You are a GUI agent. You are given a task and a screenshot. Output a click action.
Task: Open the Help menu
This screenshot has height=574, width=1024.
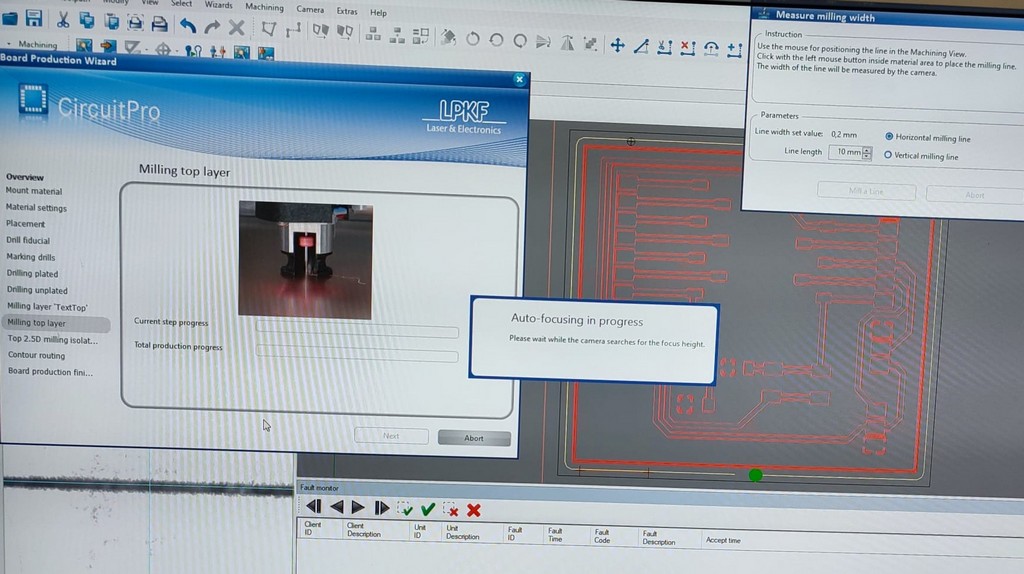[378, 12]
